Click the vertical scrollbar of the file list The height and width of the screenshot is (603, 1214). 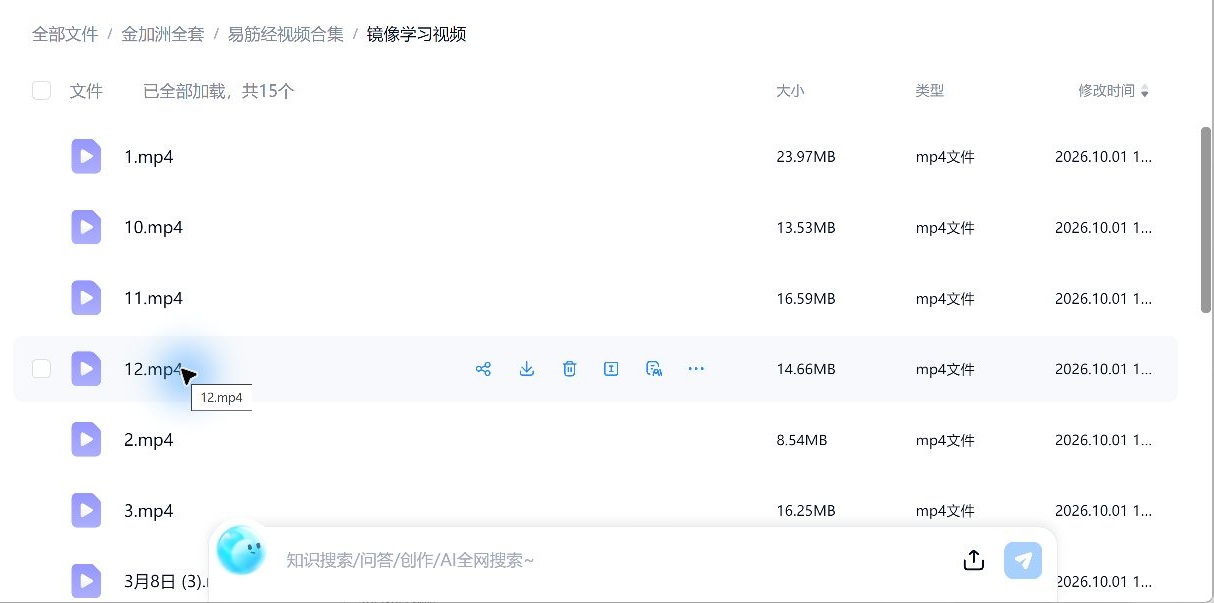tap(1205, 220)
